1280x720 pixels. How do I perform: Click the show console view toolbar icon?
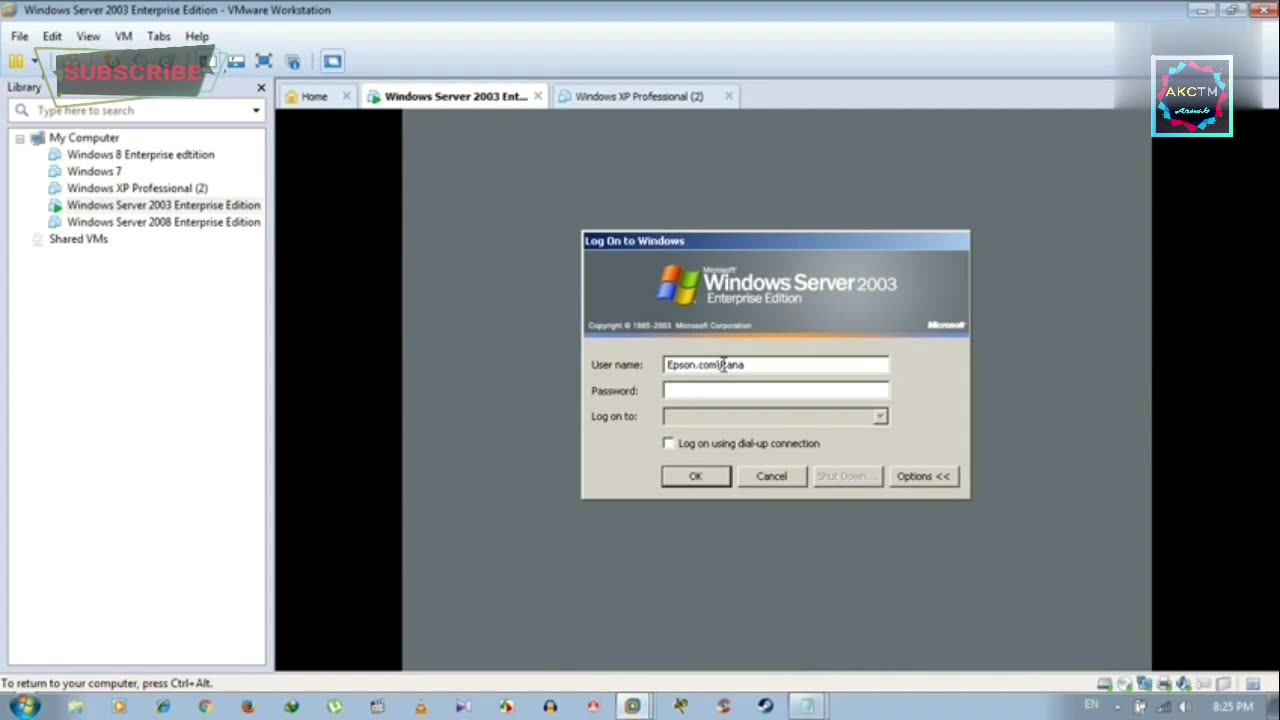click(236, 61)
